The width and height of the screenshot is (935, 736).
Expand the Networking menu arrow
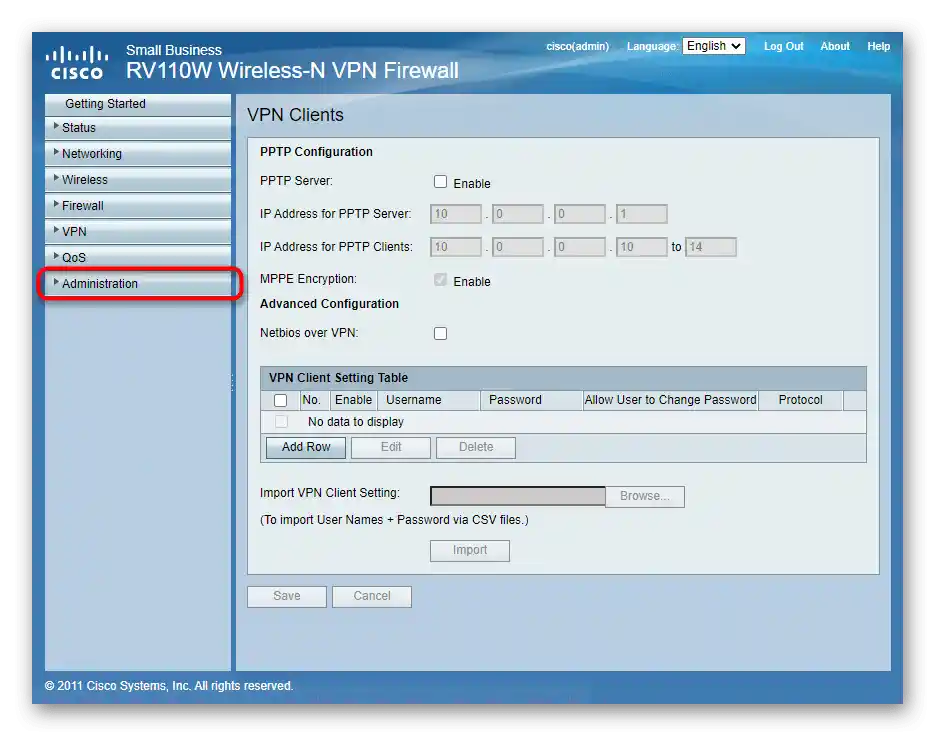tap(56, 152)
